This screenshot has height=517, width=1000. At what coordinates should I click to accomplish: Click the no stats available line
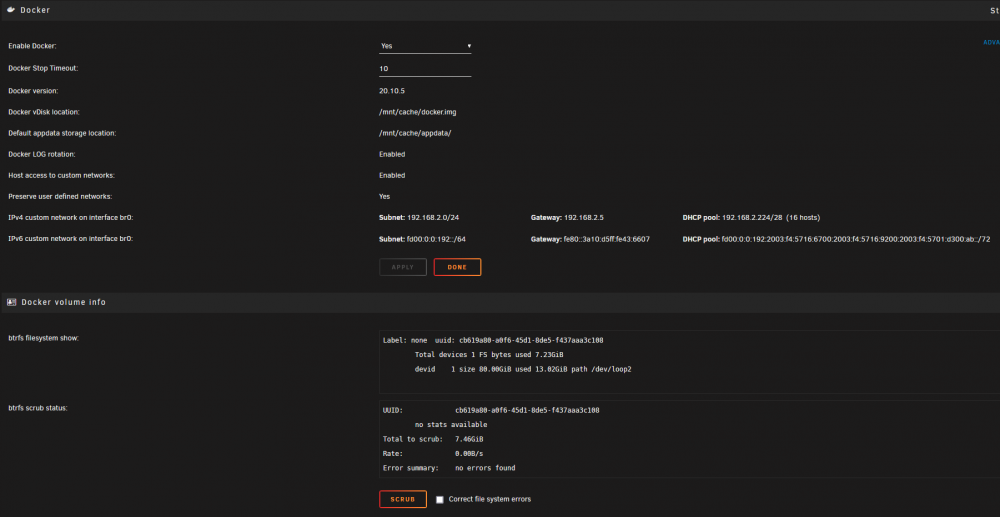451,425
